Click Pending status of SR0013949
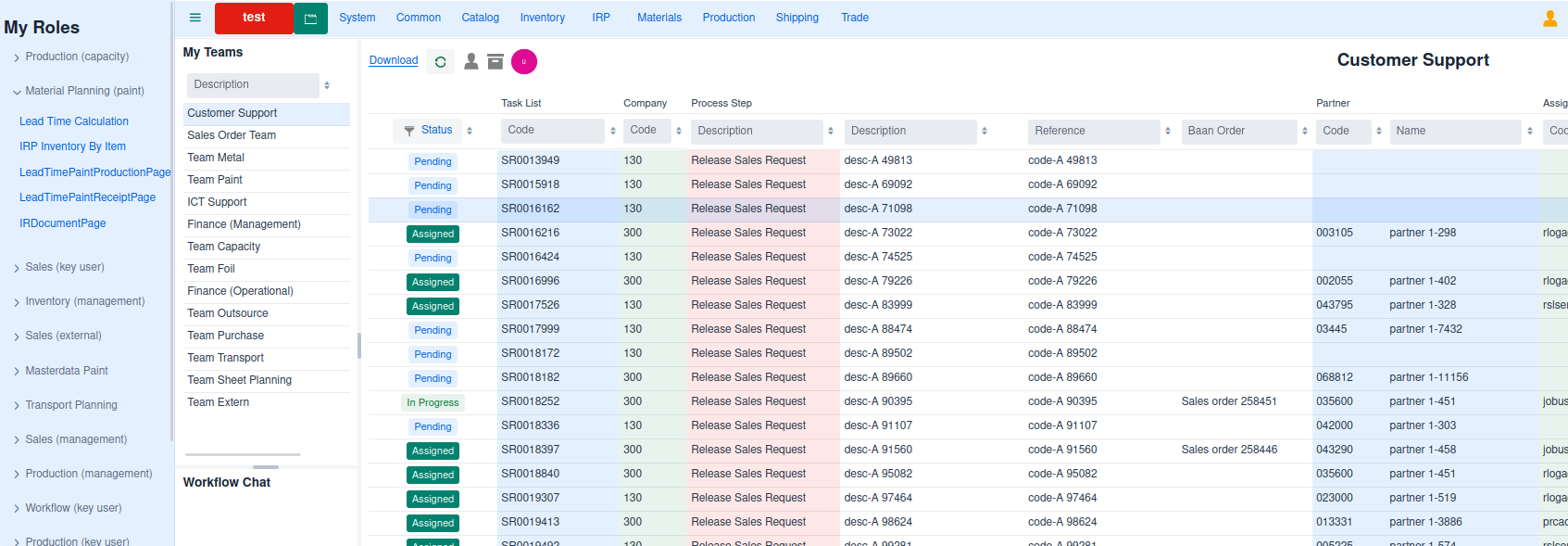The image size is (1568, 546). 433,161
